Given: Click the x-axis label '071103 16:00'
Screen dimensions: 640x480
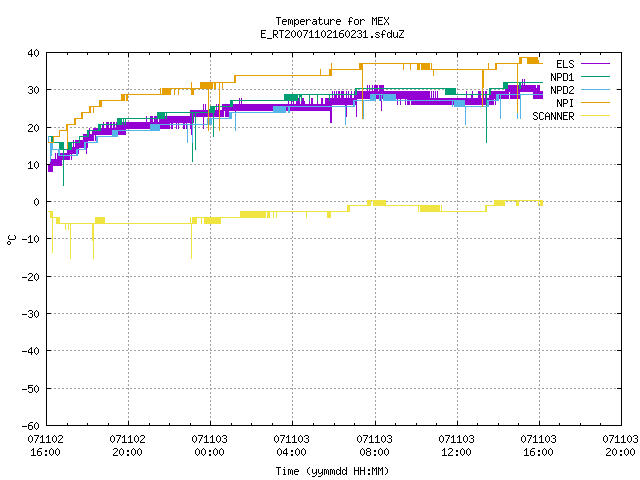Looking at the screenshot, I should (x=538, y=446).
